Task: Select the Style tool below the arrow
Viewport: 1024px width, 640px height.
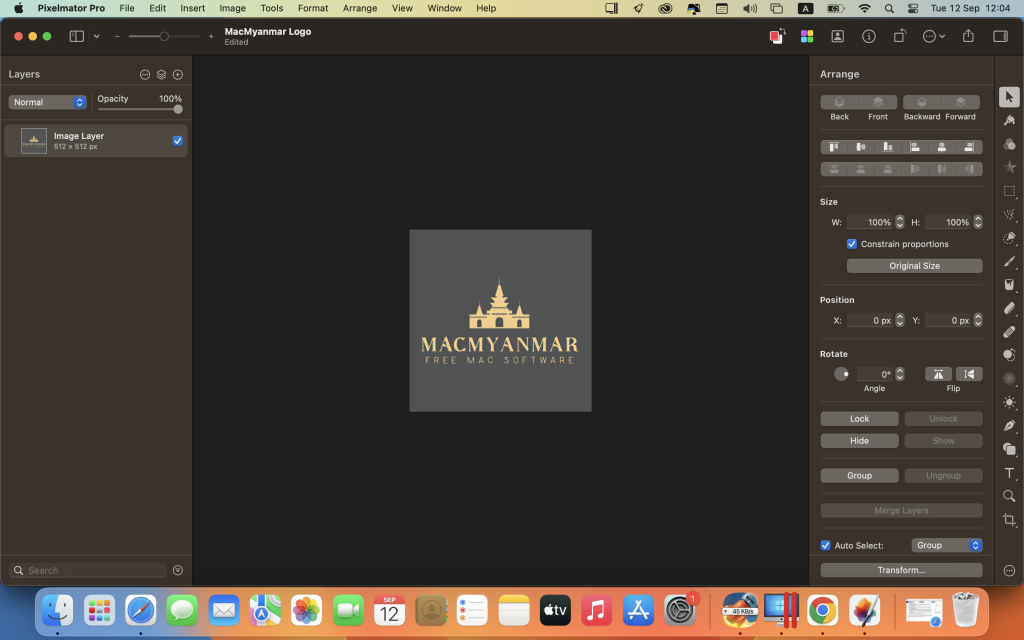Action: pos(1009,120)
